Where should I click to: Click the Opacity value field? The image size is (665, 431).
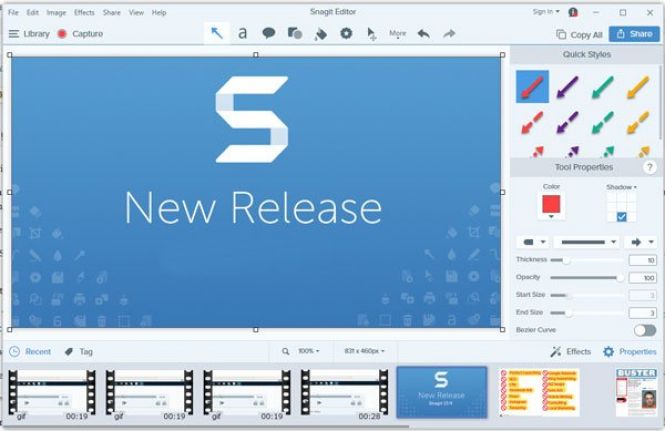tap(643, 278)
